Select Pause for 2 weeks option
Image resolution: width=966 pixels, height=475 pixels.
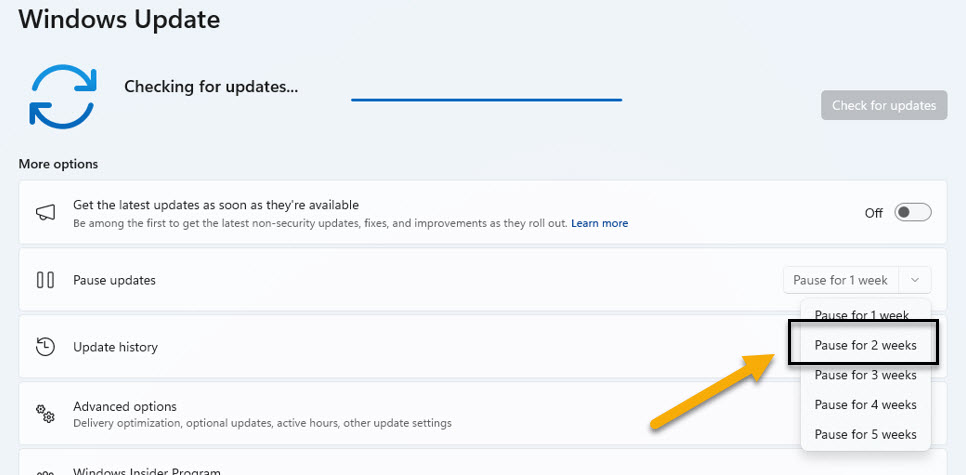tap(865, 346)
